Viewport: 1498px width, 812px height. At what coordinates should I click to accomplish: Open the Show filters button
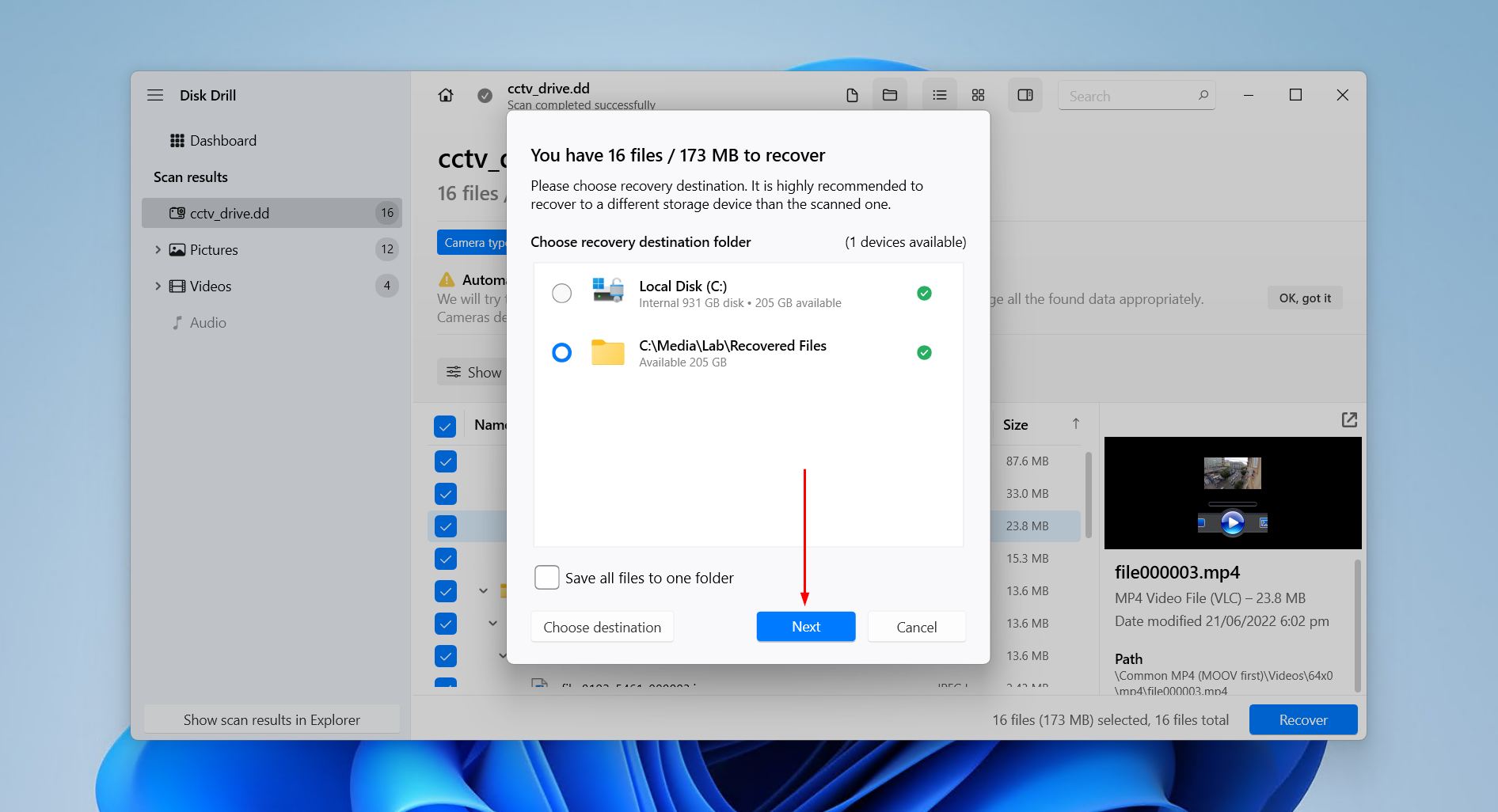point(473,372)
